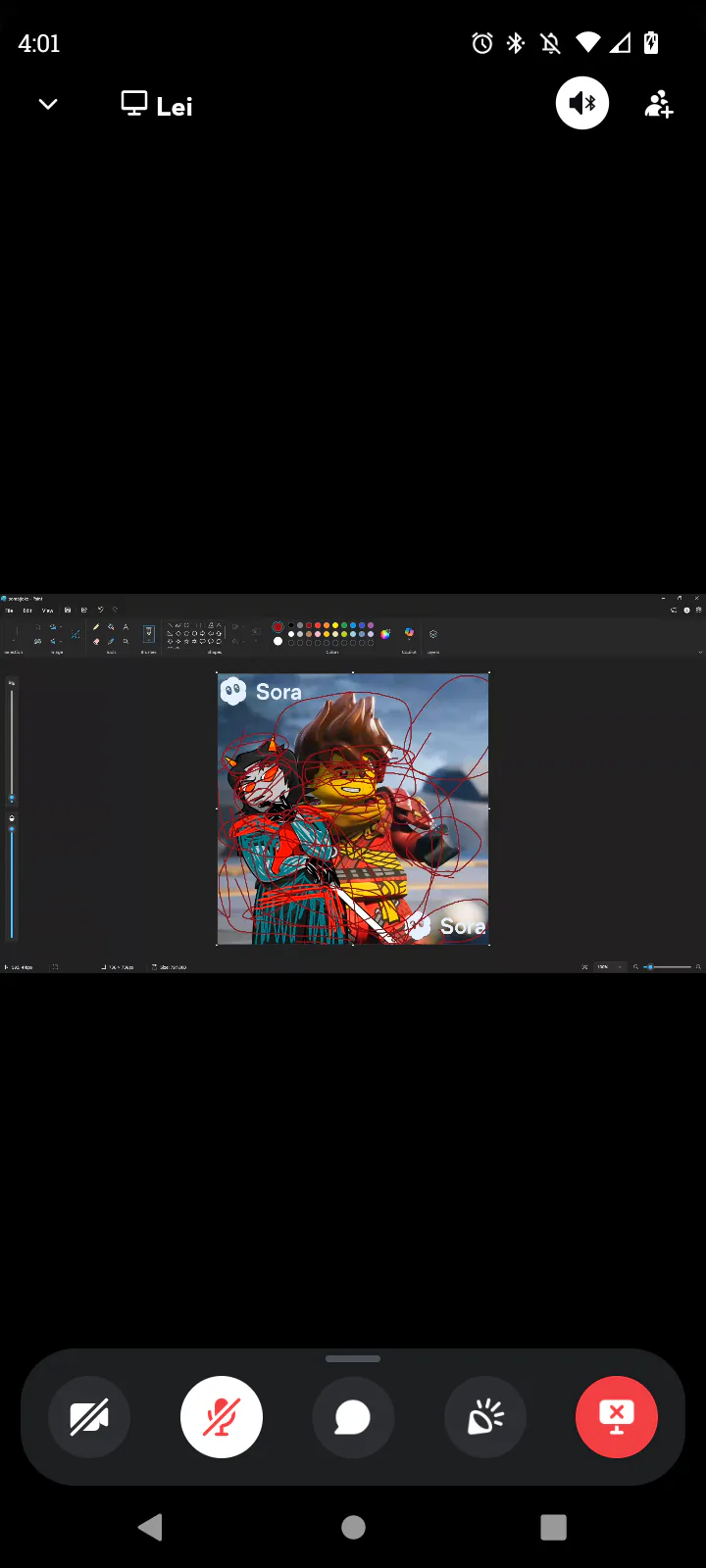Unmute the microphone button
The image size is (706, 1568).
pyautogui.click(x=222, y=1417)
